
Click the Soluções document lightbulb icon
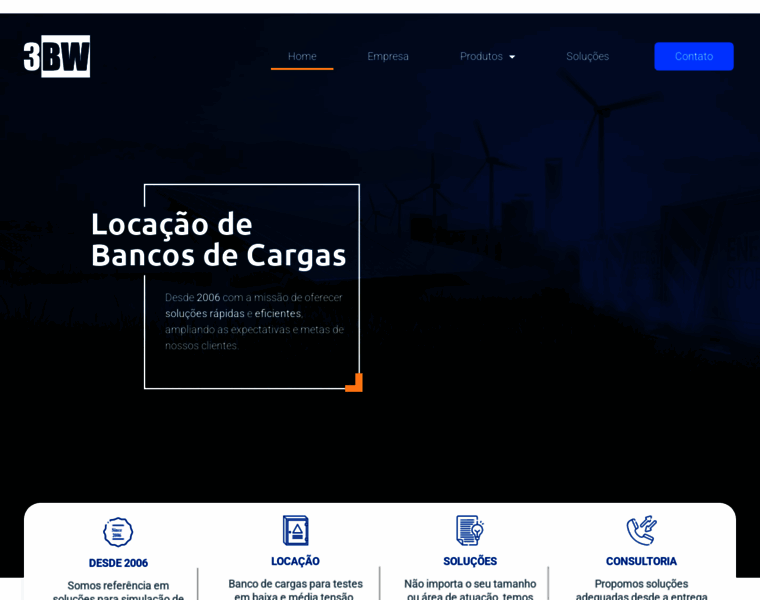470,530
